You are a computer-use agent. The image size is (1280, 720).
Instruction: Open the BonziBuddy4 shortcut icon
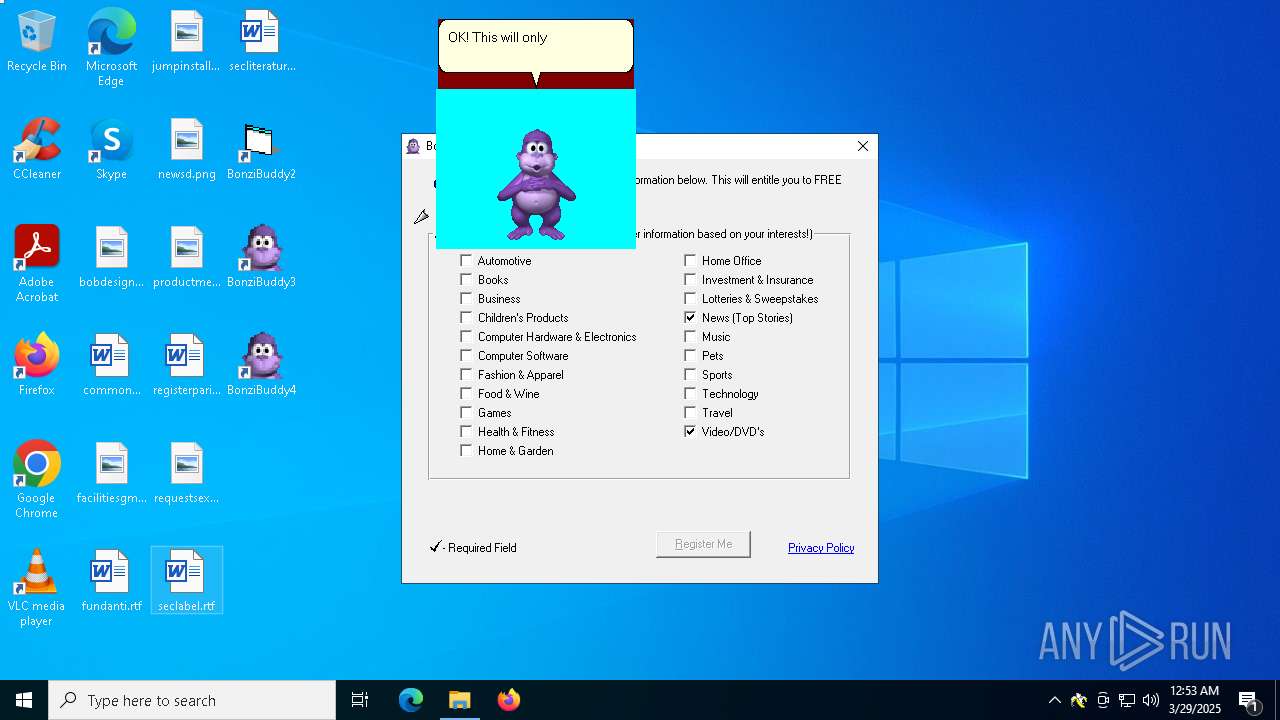[262, 366]
